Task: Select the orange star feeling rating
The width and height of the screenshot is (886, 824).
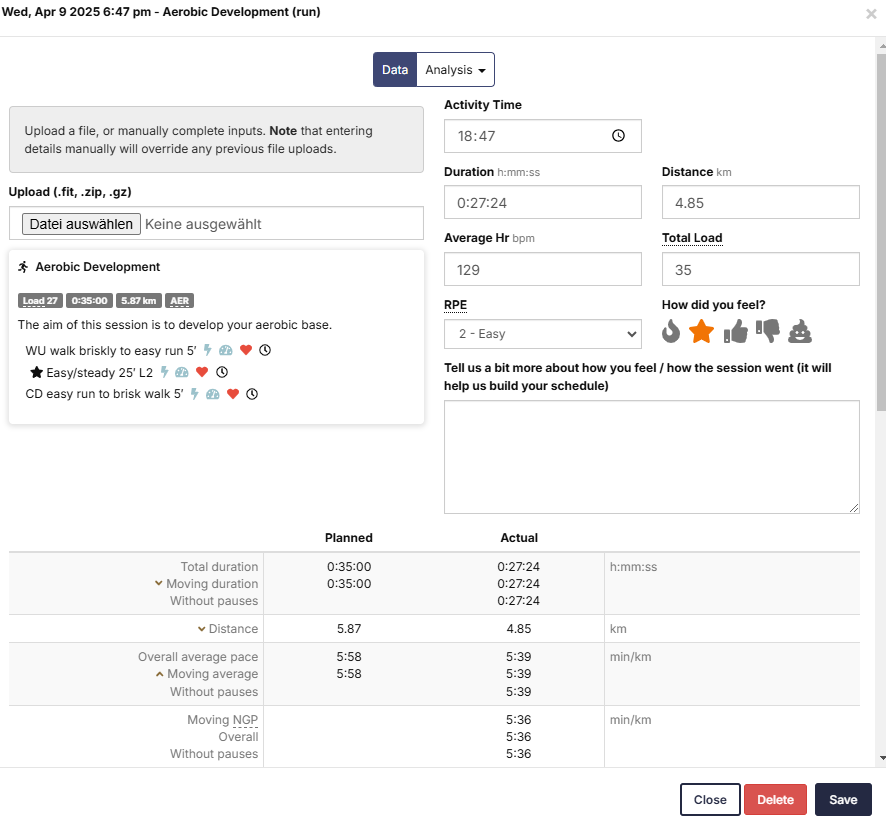Action: 701,331
